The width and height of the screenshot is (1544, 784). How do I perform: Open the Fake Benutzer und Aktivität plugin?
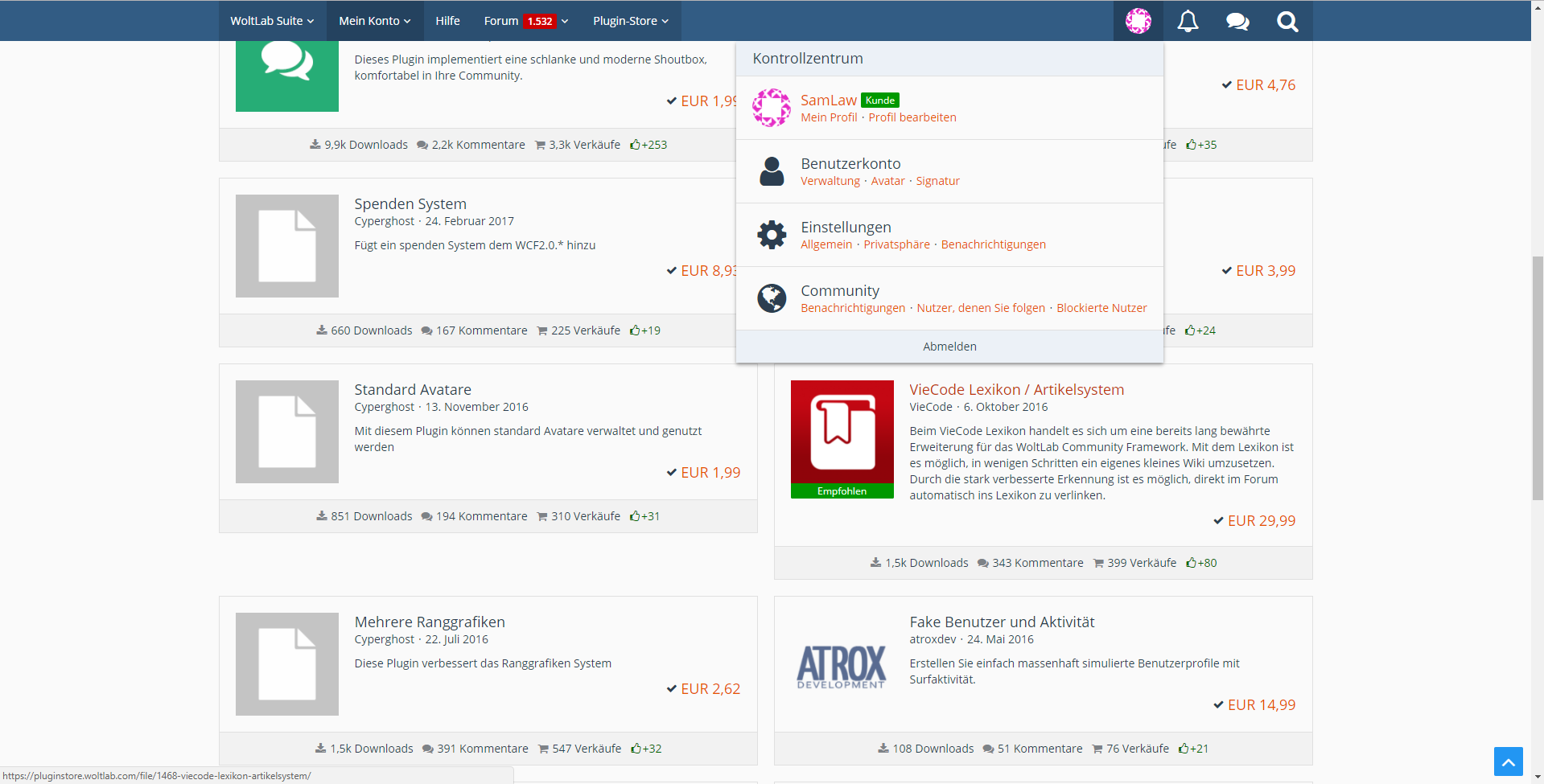coord(1002,622)
